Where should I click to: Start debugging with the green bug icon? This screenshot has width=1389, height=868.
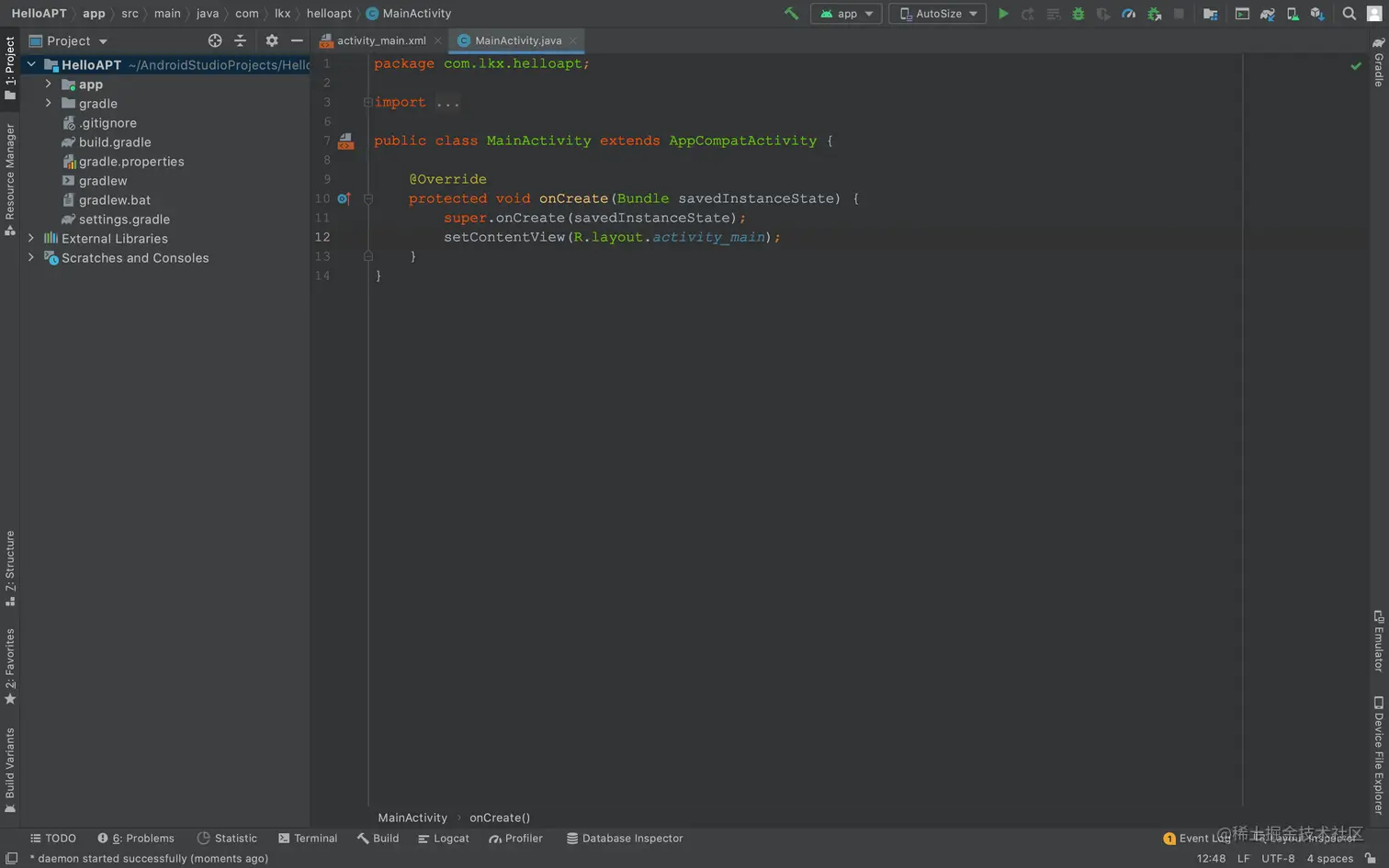pyautogui.click(x=1078, y=14)
